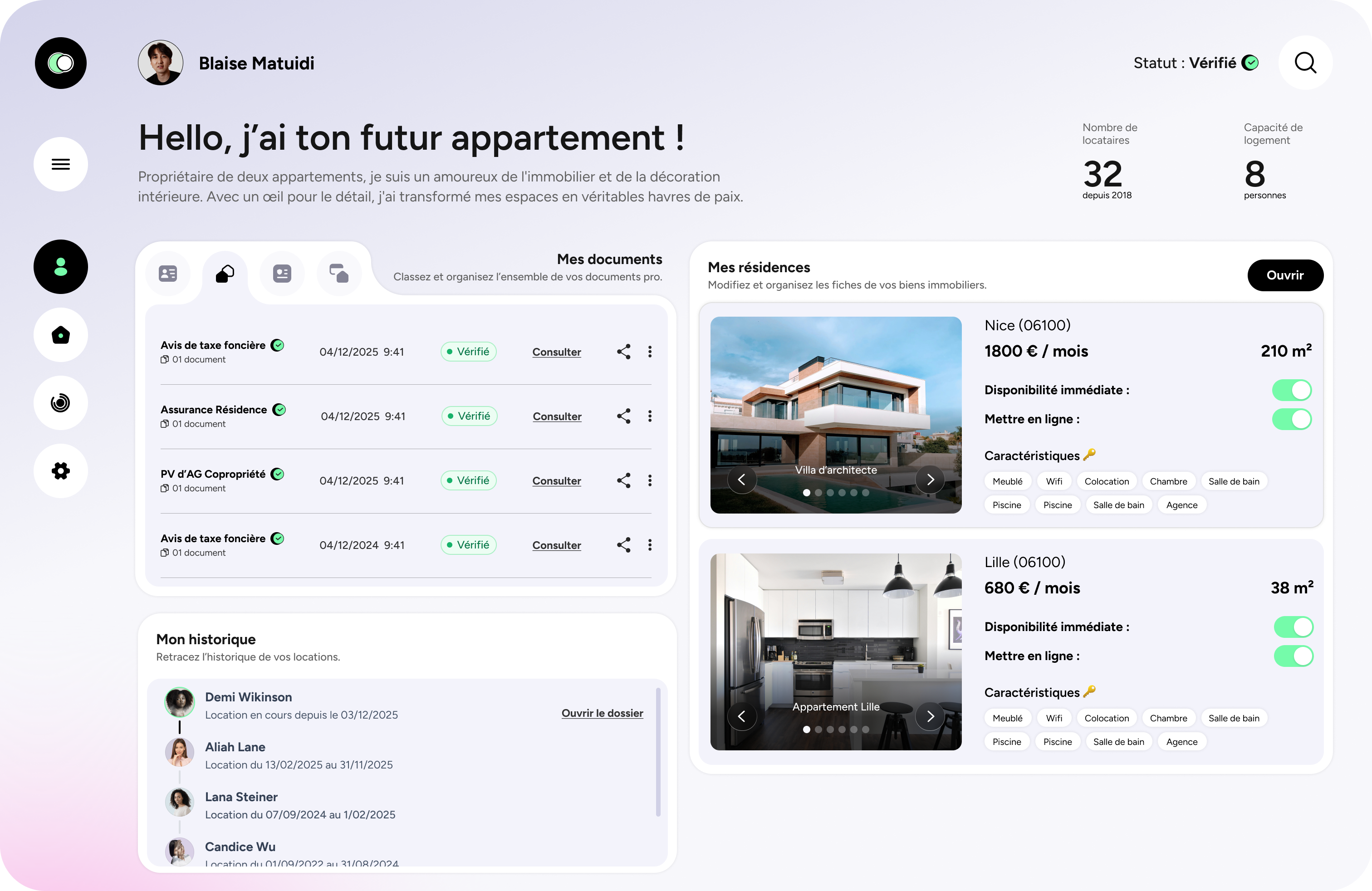Show next photo of Villa d'architecte
Viewport: 1372px width, 891px height.
(930, 480)
